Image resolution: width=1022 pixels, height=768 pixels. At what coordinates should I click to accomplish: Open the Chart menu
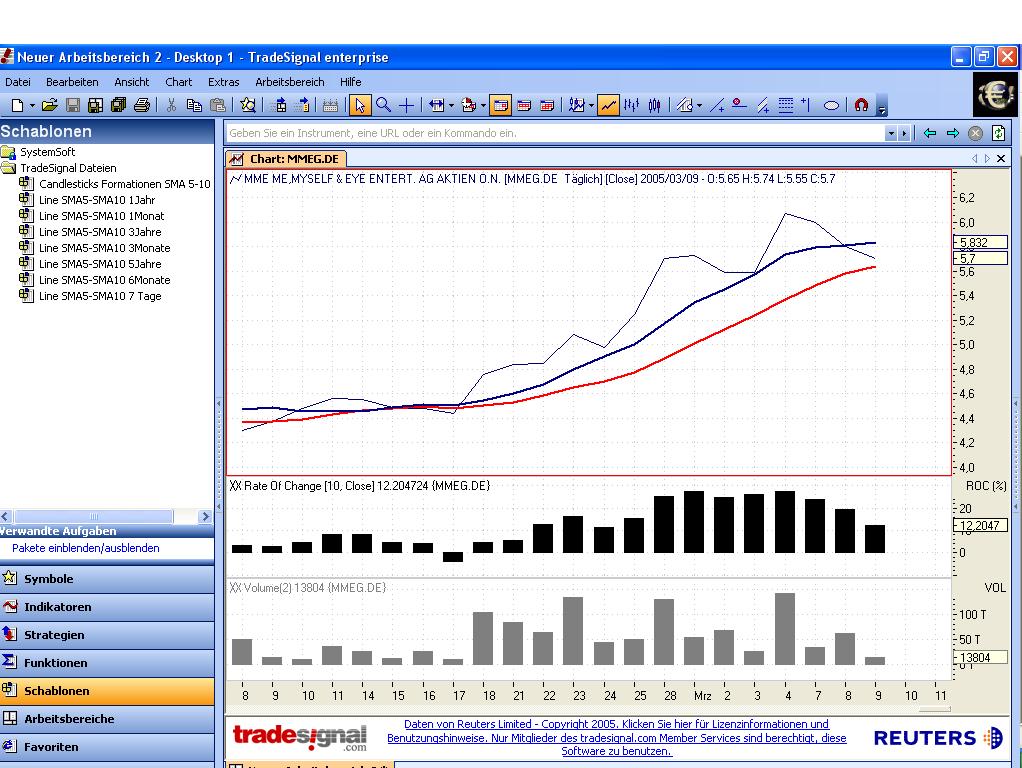tap(179, 82)
